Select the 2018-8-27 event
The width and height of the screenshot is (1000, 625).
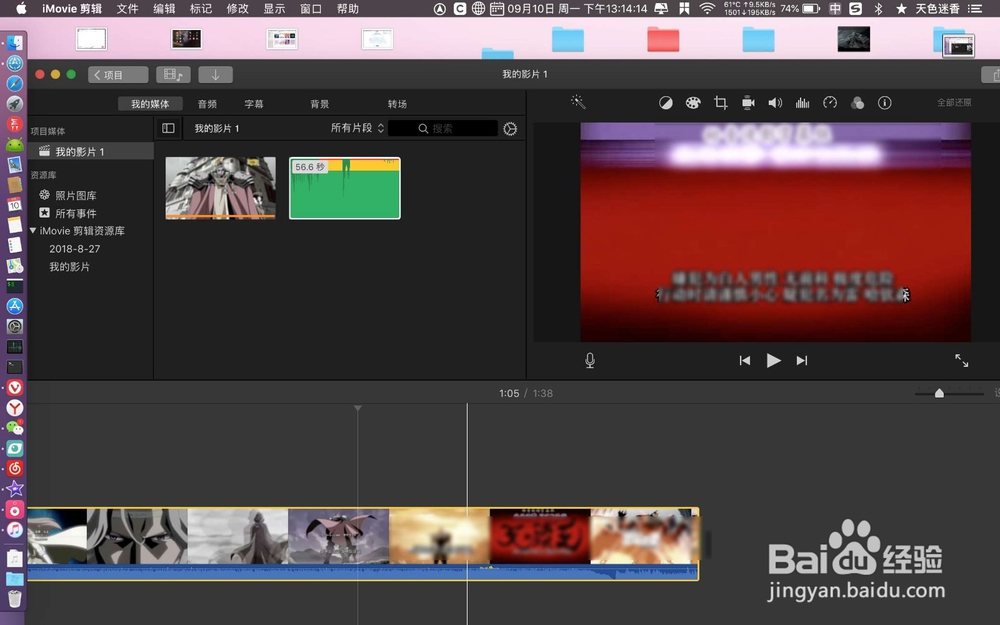point(75,249)
